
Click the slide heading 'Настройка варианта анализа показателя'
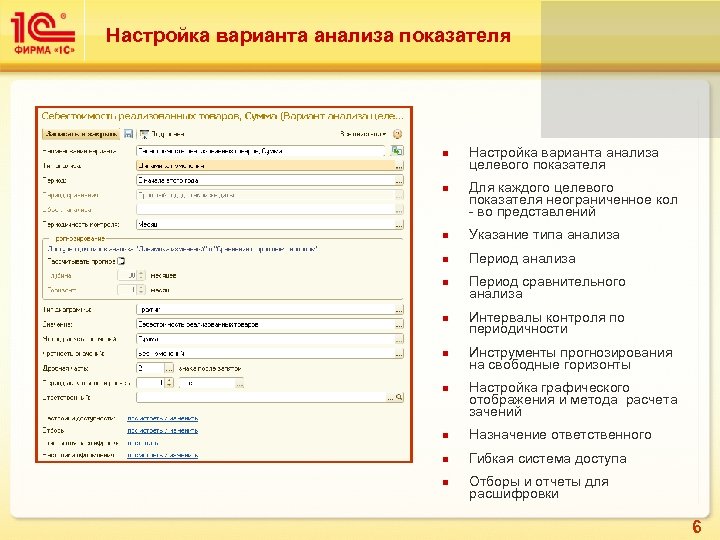[308, 35]
